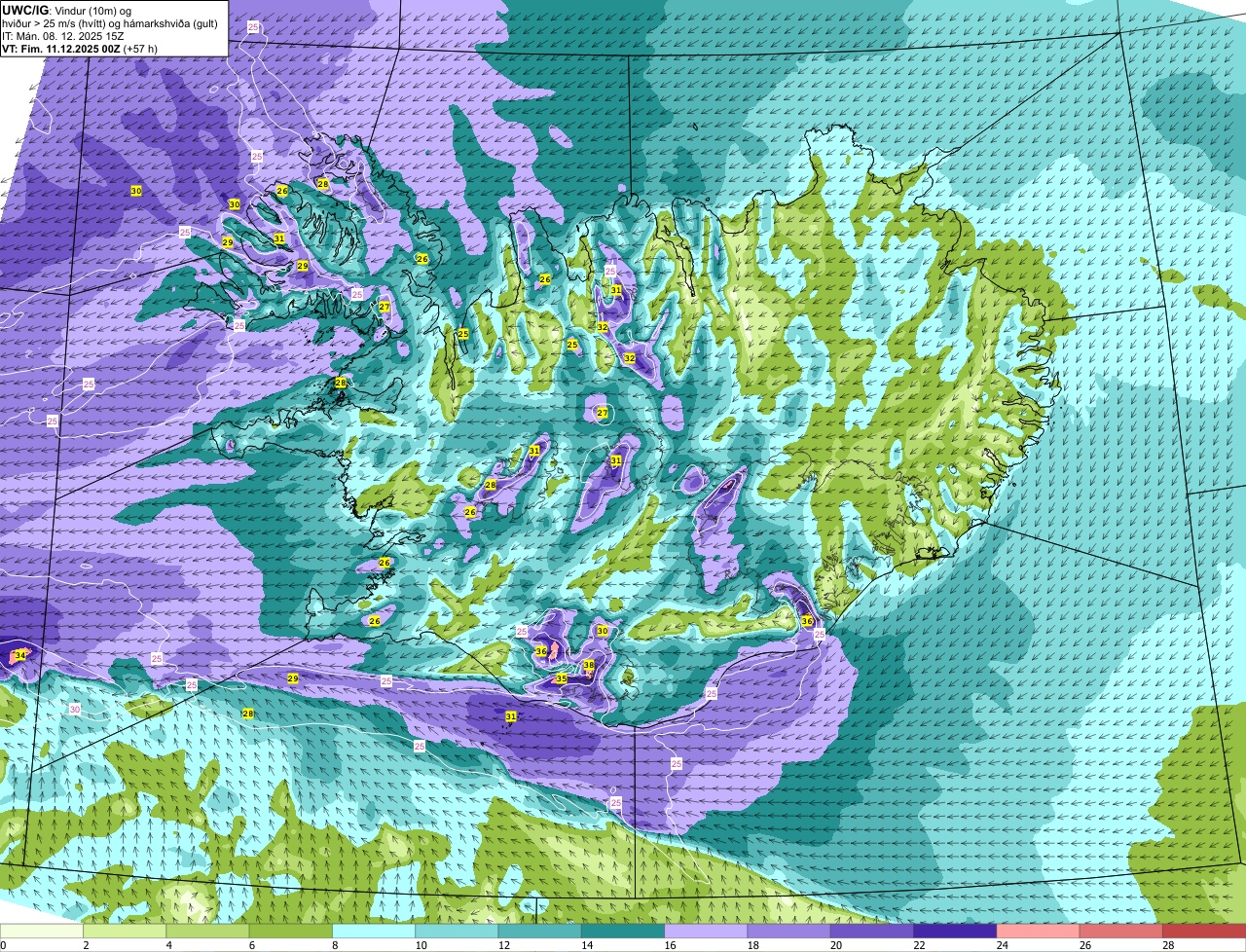
Task: Click the 16–18 lavender legend swatch
Action: click(x=706, y=931)
